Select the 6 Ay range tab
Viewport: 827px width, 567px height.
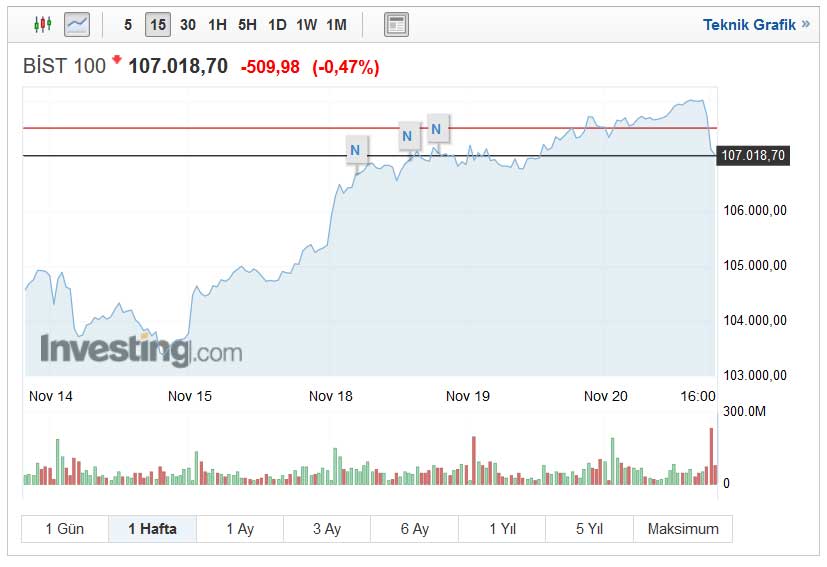pyautogui.click(x=415, y=528)
